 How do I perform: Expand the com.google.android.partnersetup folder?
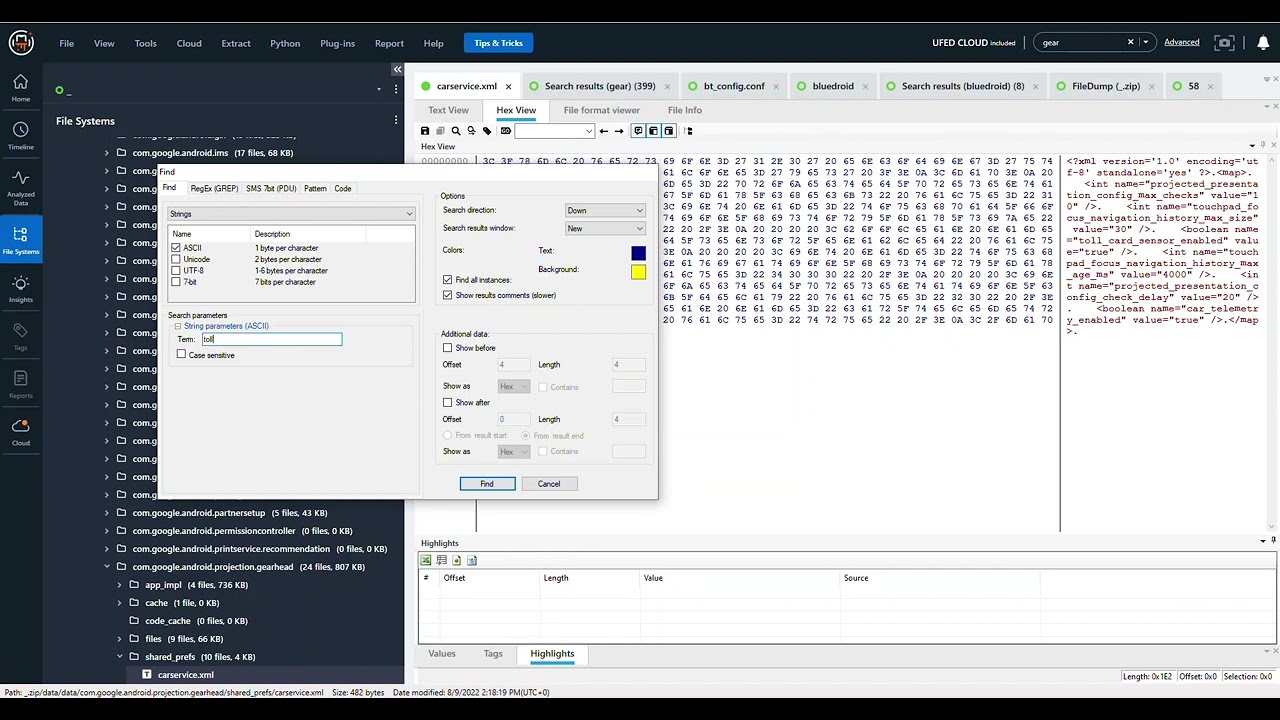coord(106,513)
